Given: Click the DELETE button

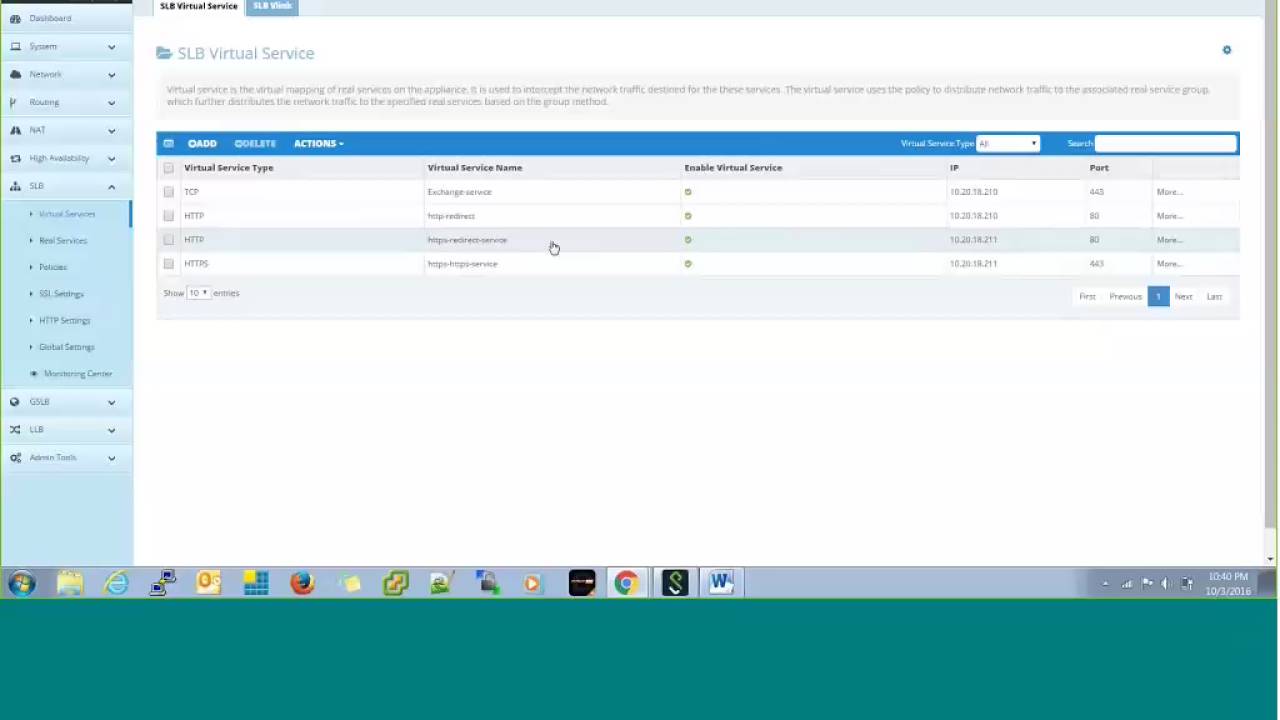Looking at the screenshot, I should [254, 143].
